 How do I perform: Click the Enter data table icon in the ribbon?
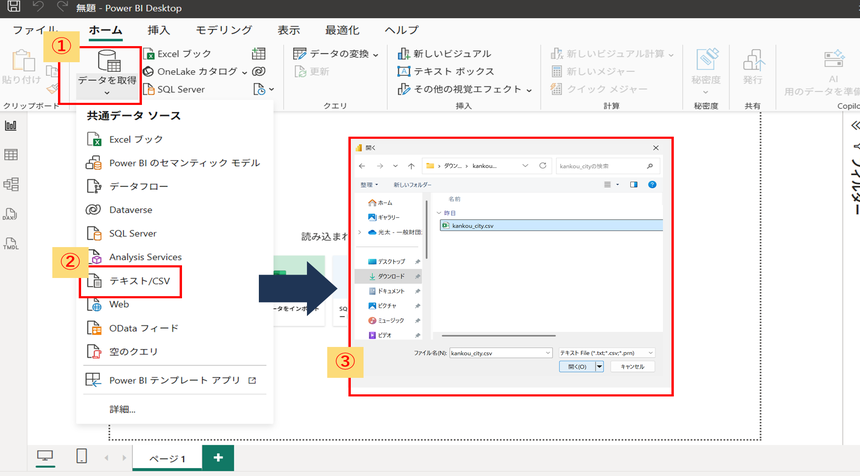(258, 54)
